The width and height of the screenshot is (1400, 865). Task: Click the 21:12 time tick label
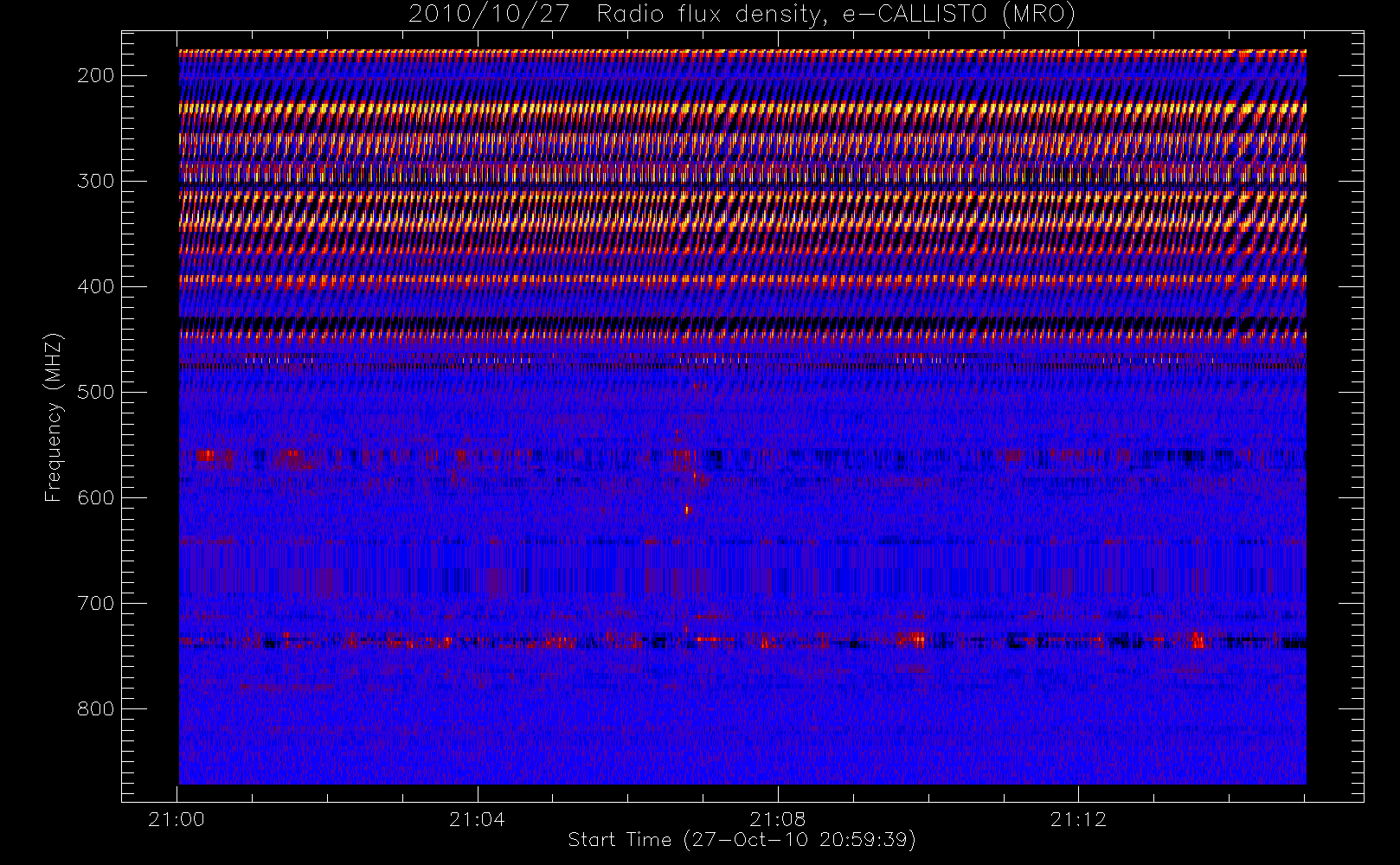[x=1078, y=819]
